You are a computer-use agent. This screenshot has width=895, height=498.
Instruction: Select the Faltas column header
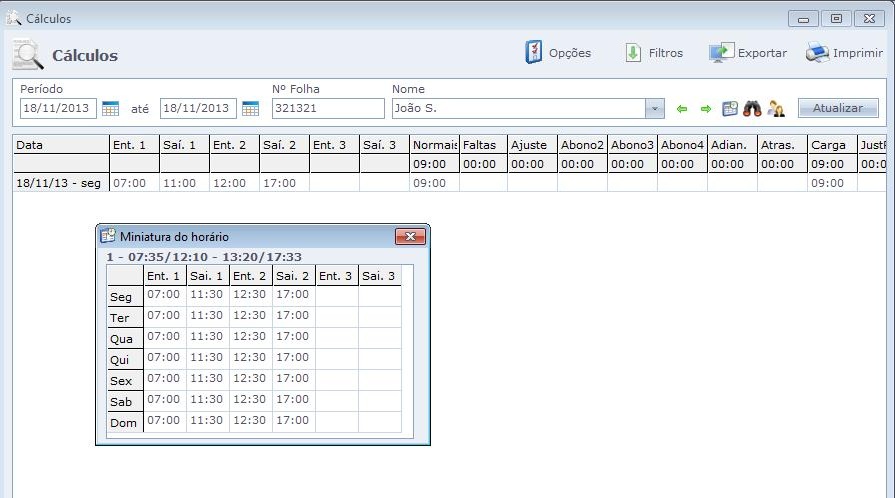click(x=483, y=145)
